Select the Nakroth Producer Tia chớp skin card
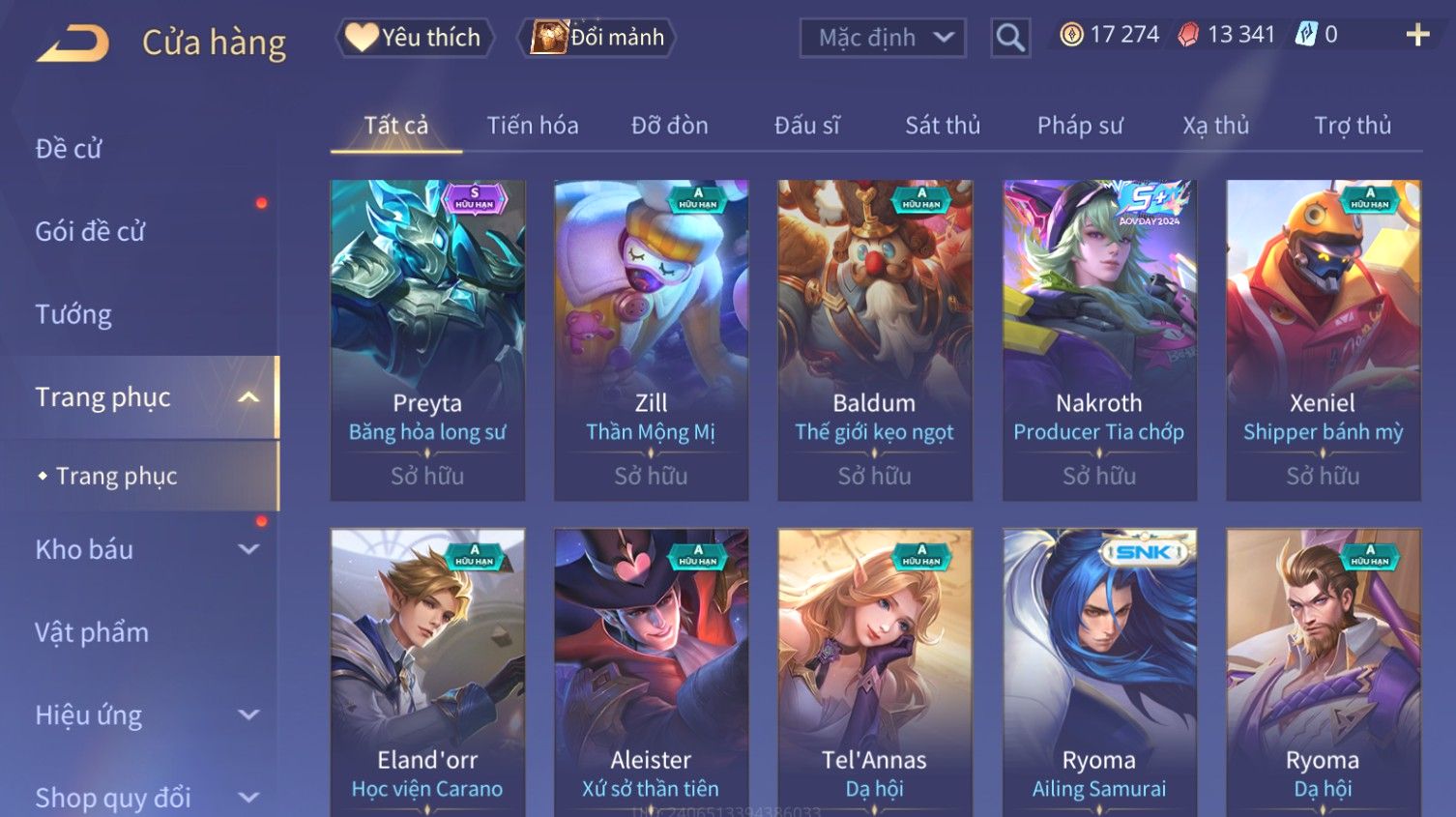1456x817 pixels. [1099, 340]
